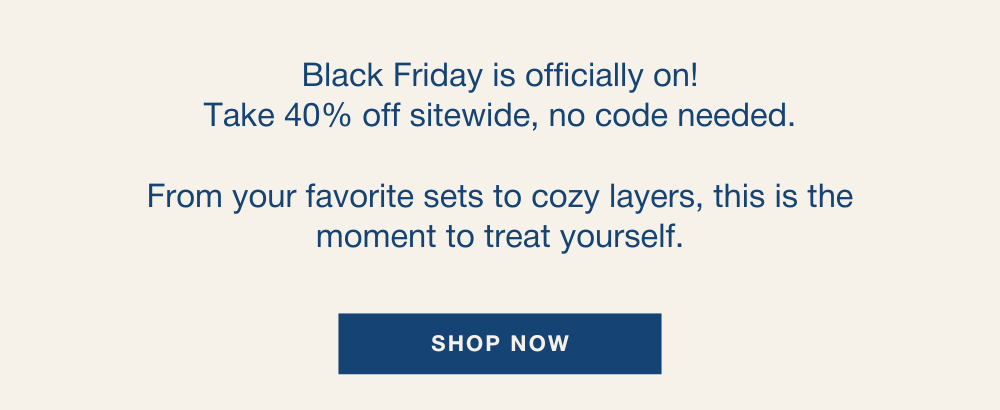Click the SHOP NOW button

click(499, 344)
